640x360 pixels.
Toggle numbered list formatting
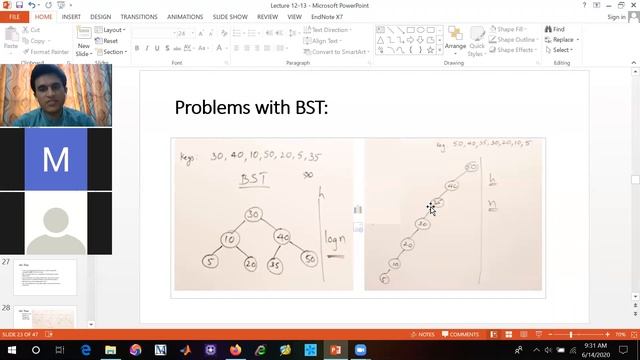click(x=253, y=33)
